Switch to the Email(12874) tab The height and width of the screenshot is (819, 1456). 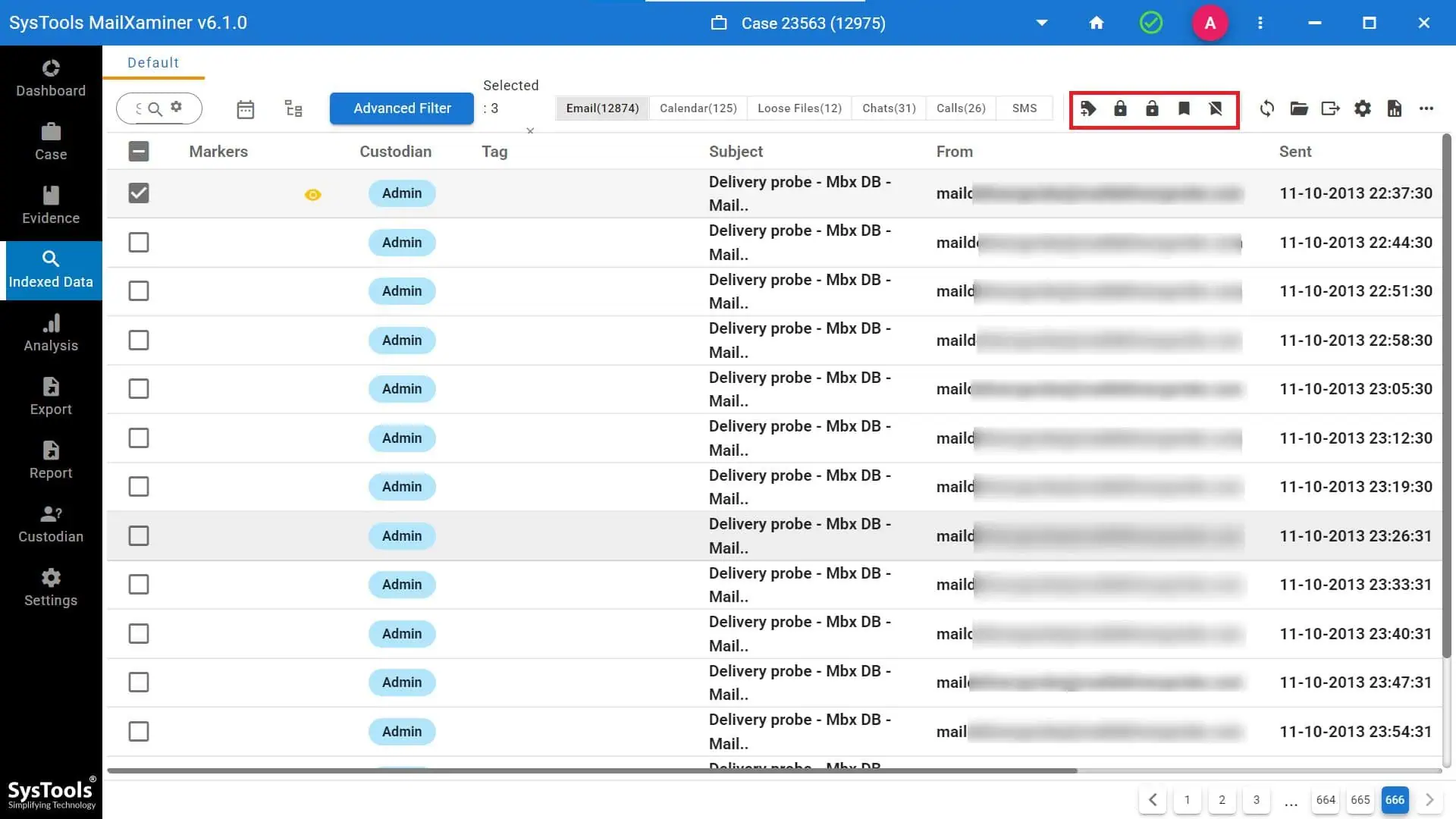click(602, 108)
